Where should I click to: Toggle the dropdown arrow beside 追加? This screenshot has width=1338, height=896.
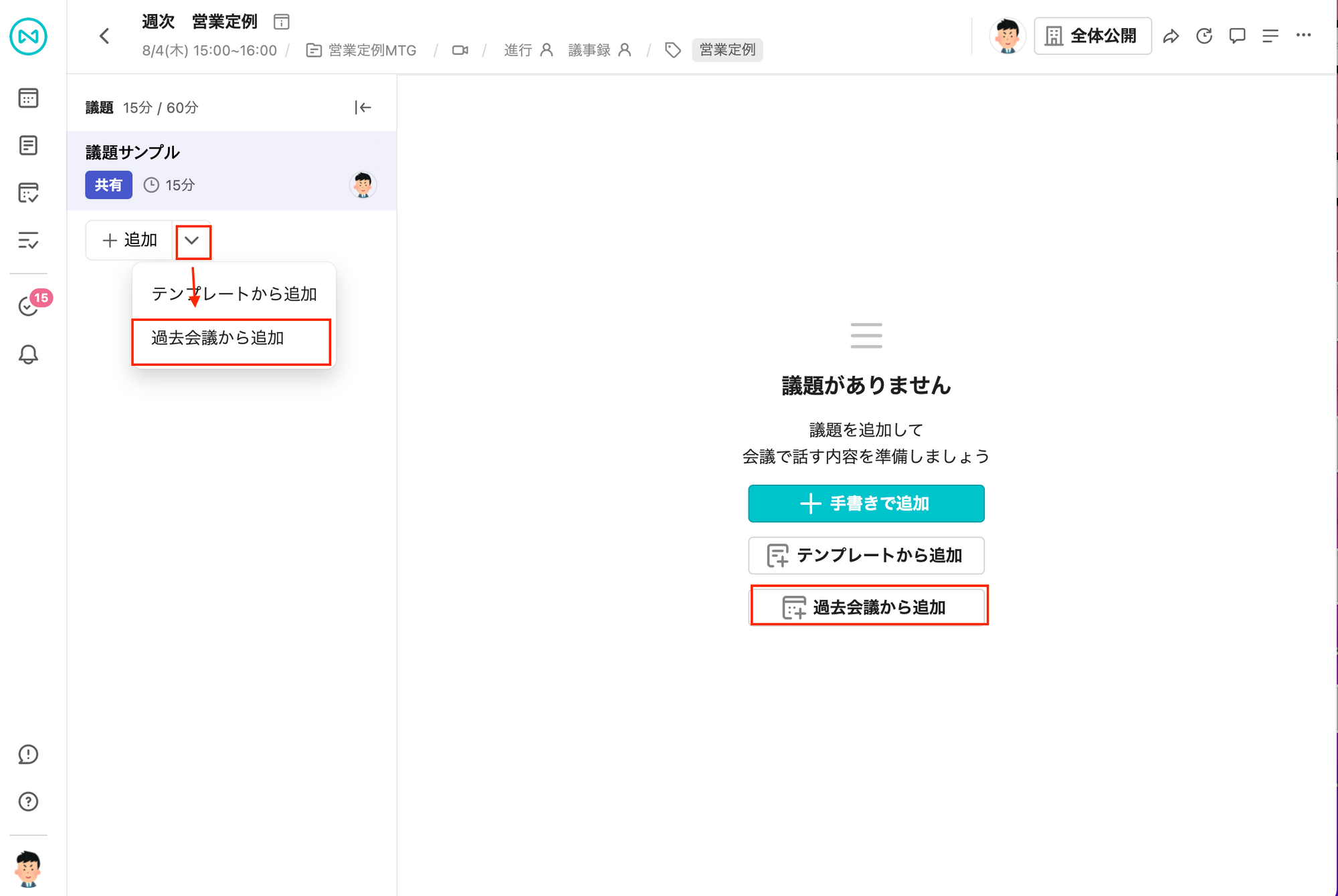pos(193,241)
